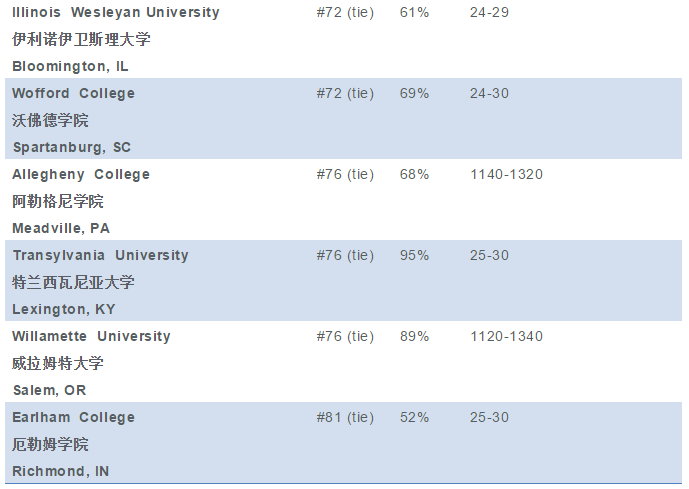Viewport: 689px width, 489px height.
Task: Select the 1120-1340 score range
Action: [507, 337]
